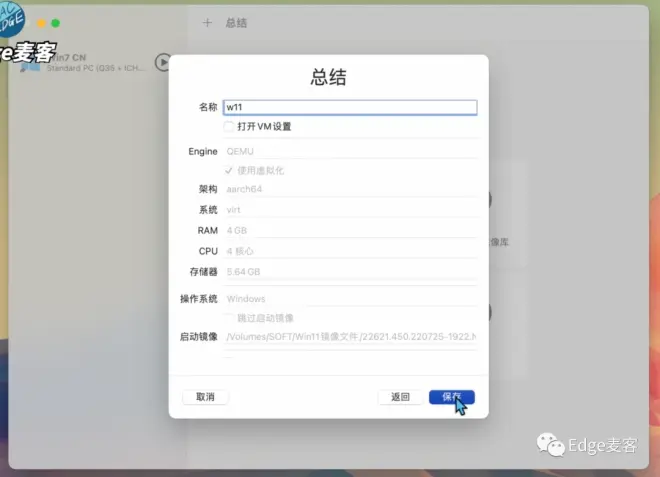660x477 pixels.
Task: Enable the 打开 VM 设置 checkbox
Action: (229, 126)
